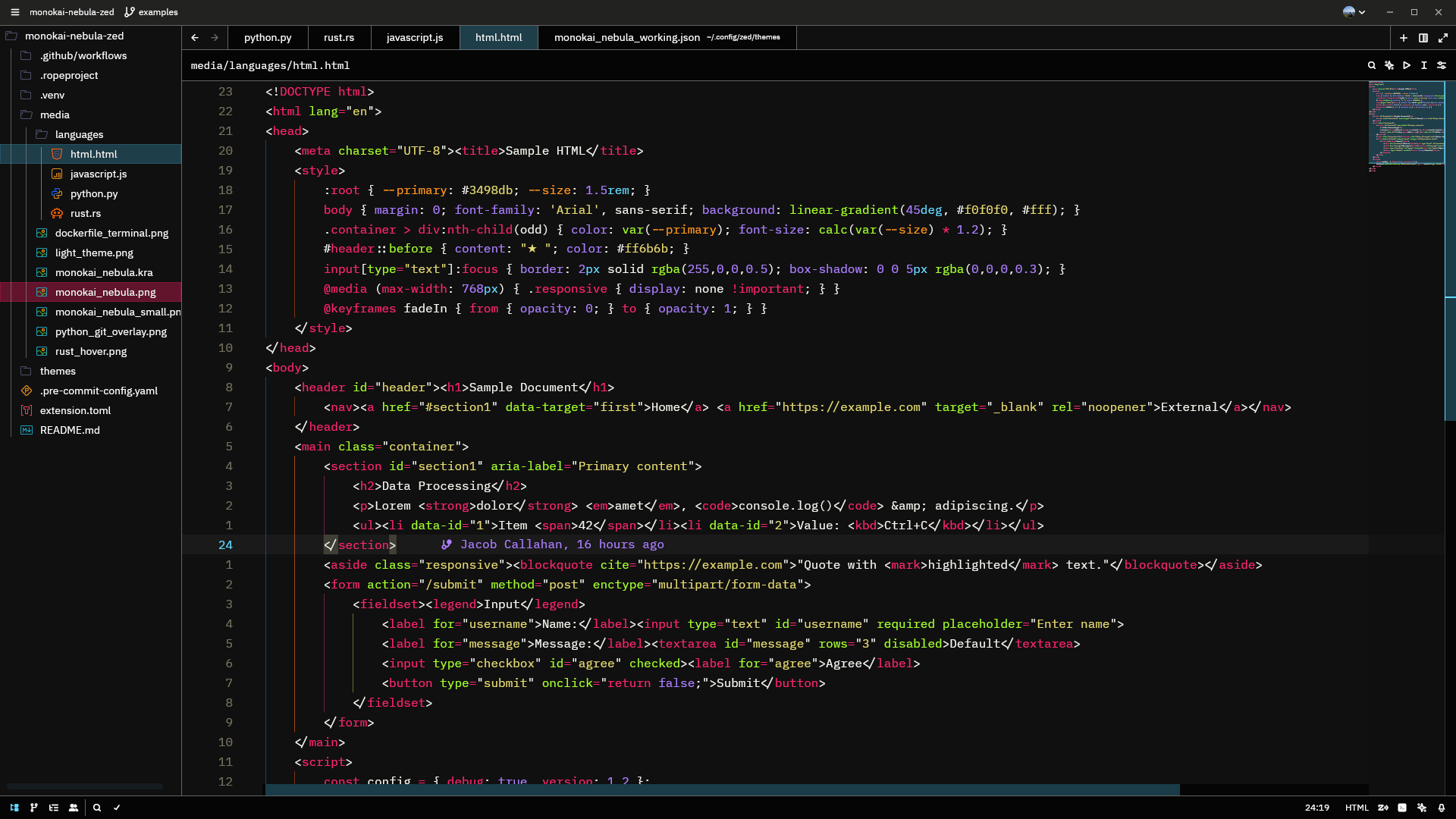Open the run tasks play icon
This screenshot has height=819, width=1456.
[x=1407, y=66]
